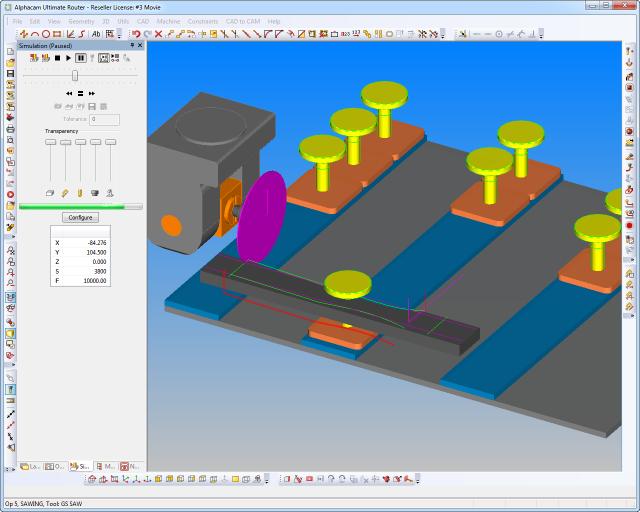Open the Help menu

(274, 21)
